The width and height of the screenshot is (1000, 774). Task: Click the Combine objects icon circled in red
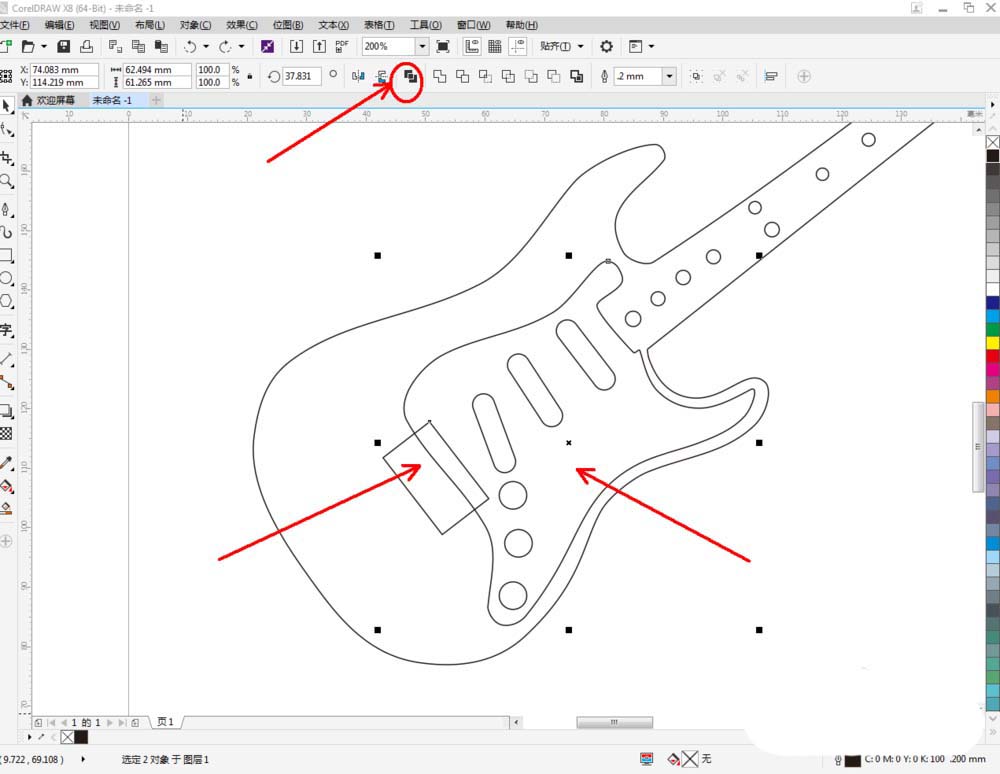coord(411,77)
